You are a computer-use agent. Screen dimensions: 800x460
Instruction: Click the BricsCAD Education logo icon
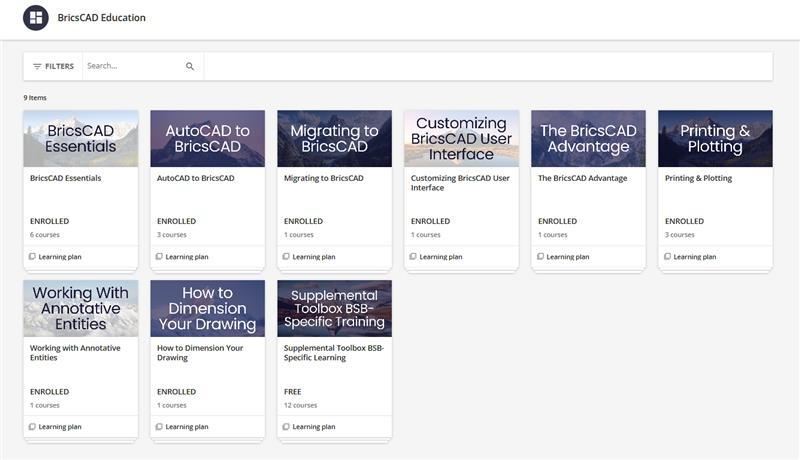coord(35,18)
